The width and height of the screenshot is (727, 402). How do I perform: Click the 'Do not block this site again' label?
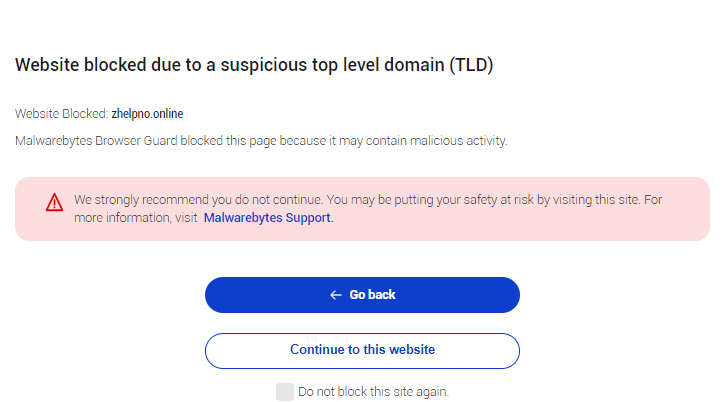point(373,392)
